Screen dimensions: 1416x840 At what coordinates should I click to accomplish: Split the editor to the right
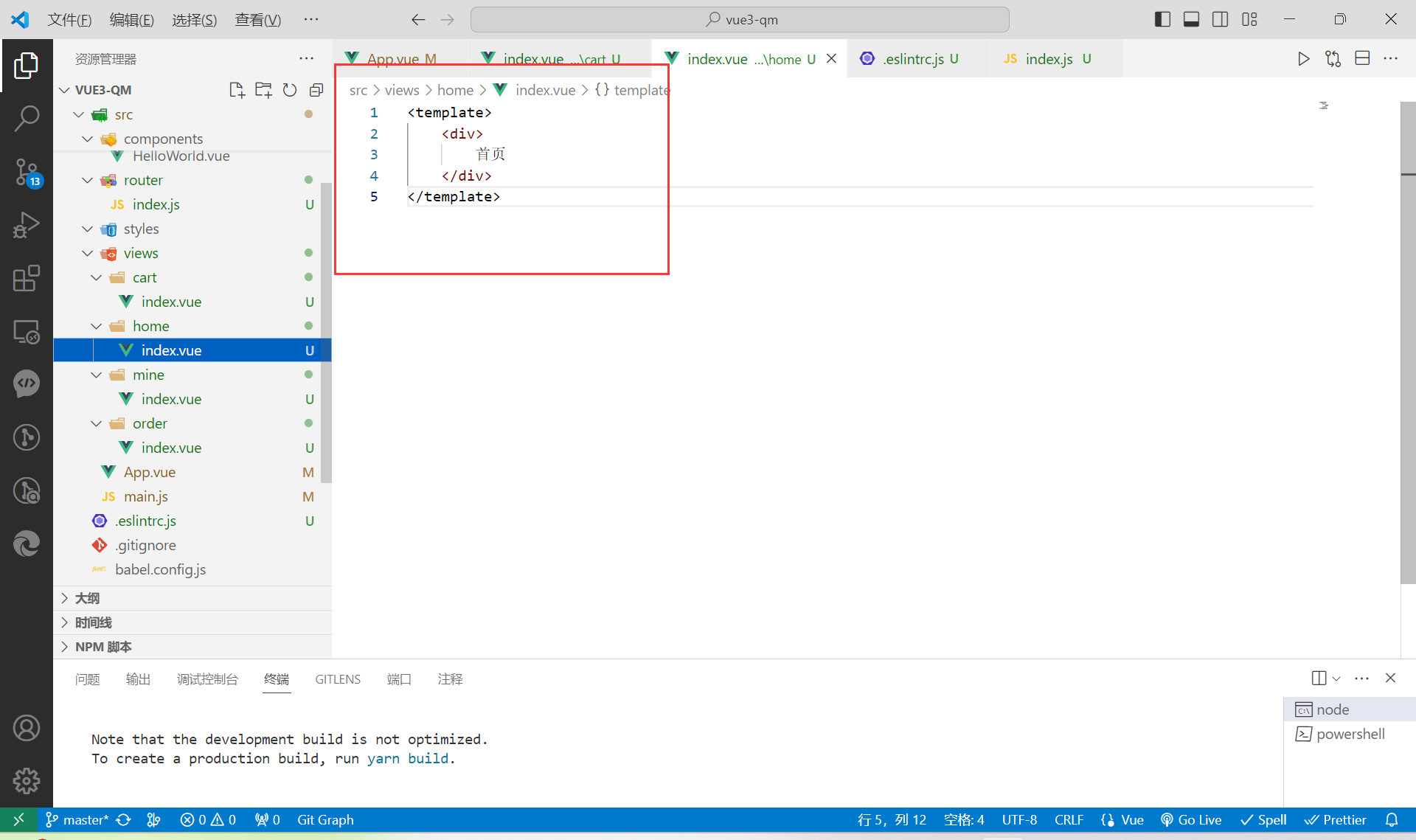pyautogui.click(x=1362, y=58)
